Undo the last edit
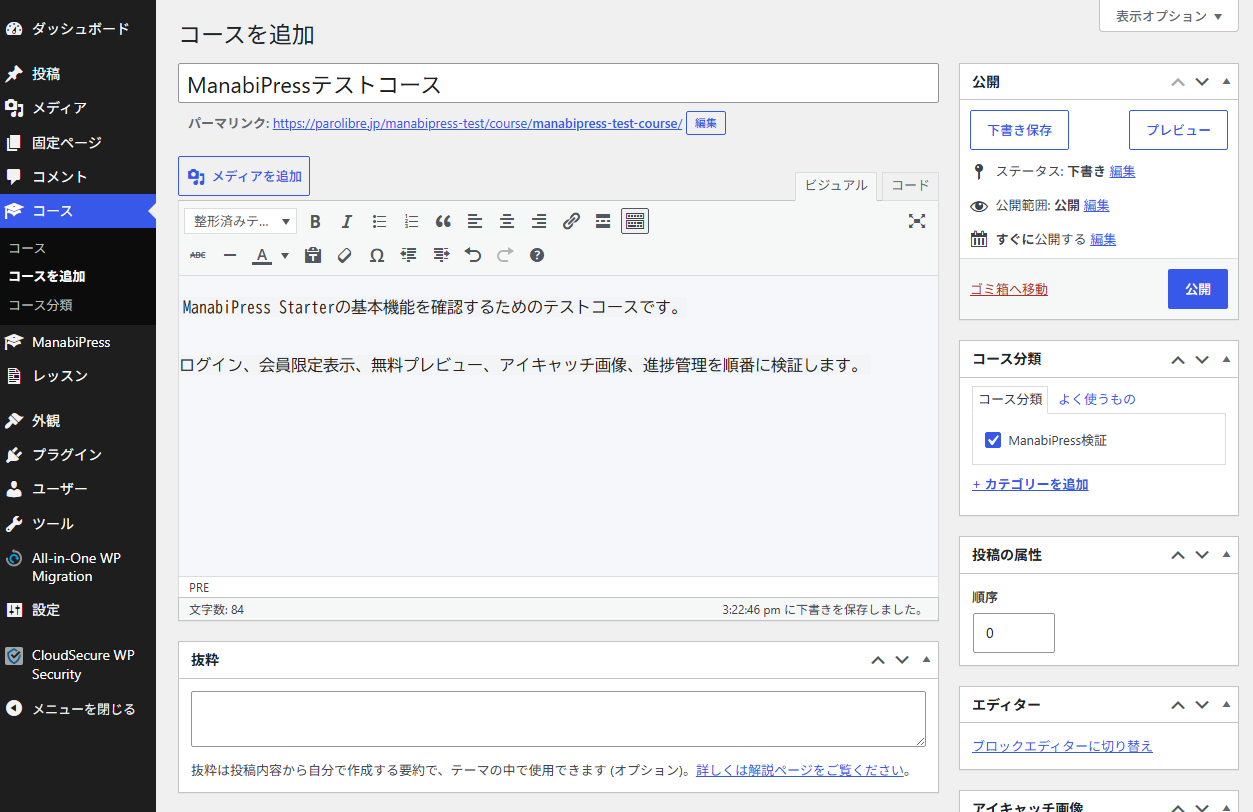The image size is (1253, 812). coord(473,255)
